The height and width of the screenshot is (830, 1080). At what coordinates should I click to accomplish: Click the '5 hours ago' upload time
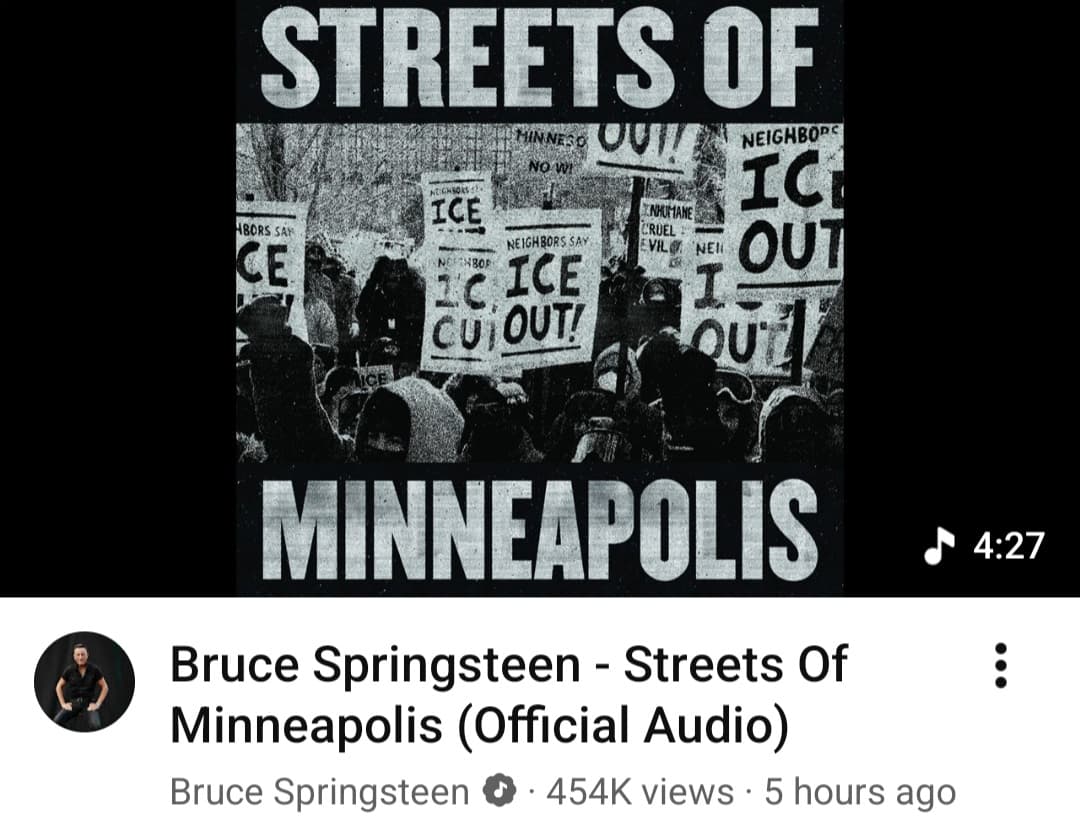(860, 791)
